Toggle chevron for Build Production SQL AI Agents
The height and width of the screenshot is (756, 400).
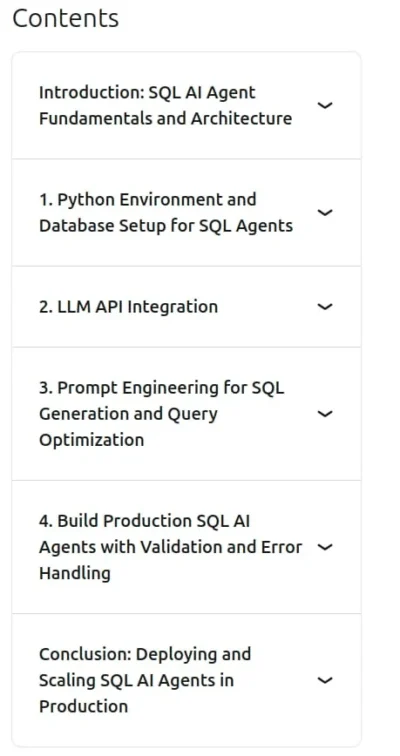[x=326, y=547]
